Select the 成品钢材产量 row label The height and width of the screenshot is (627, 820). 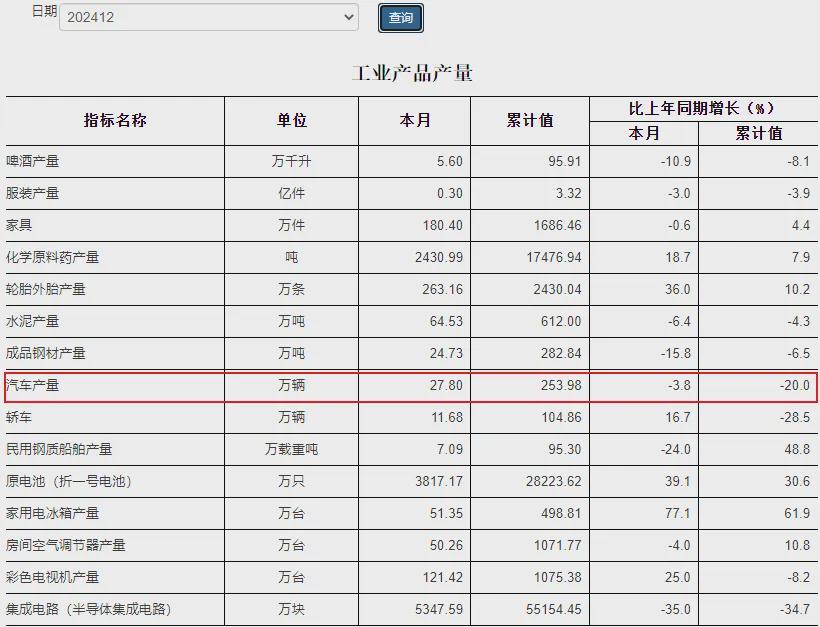pos(46,353)
